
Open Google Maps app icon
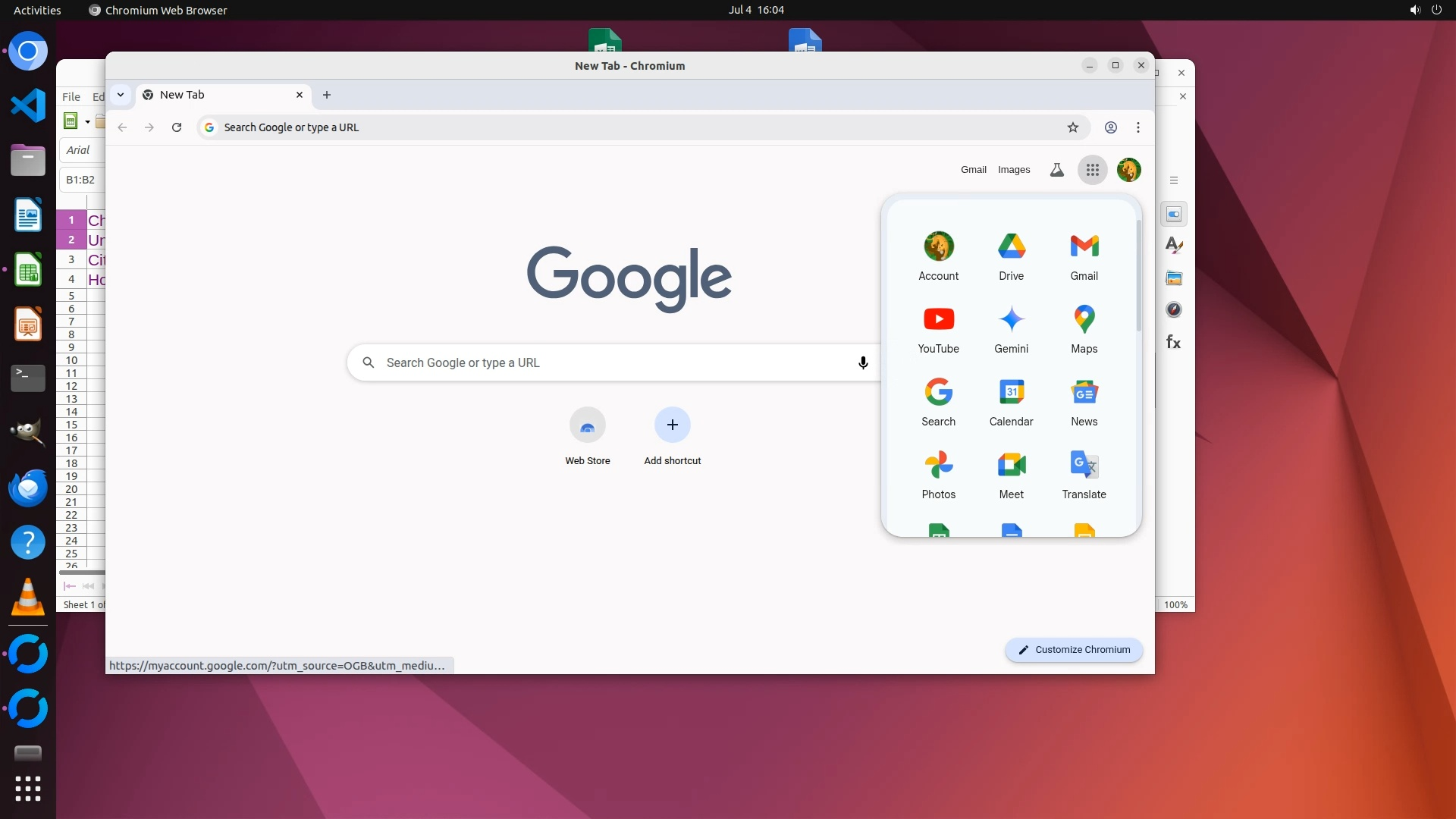1084,328
